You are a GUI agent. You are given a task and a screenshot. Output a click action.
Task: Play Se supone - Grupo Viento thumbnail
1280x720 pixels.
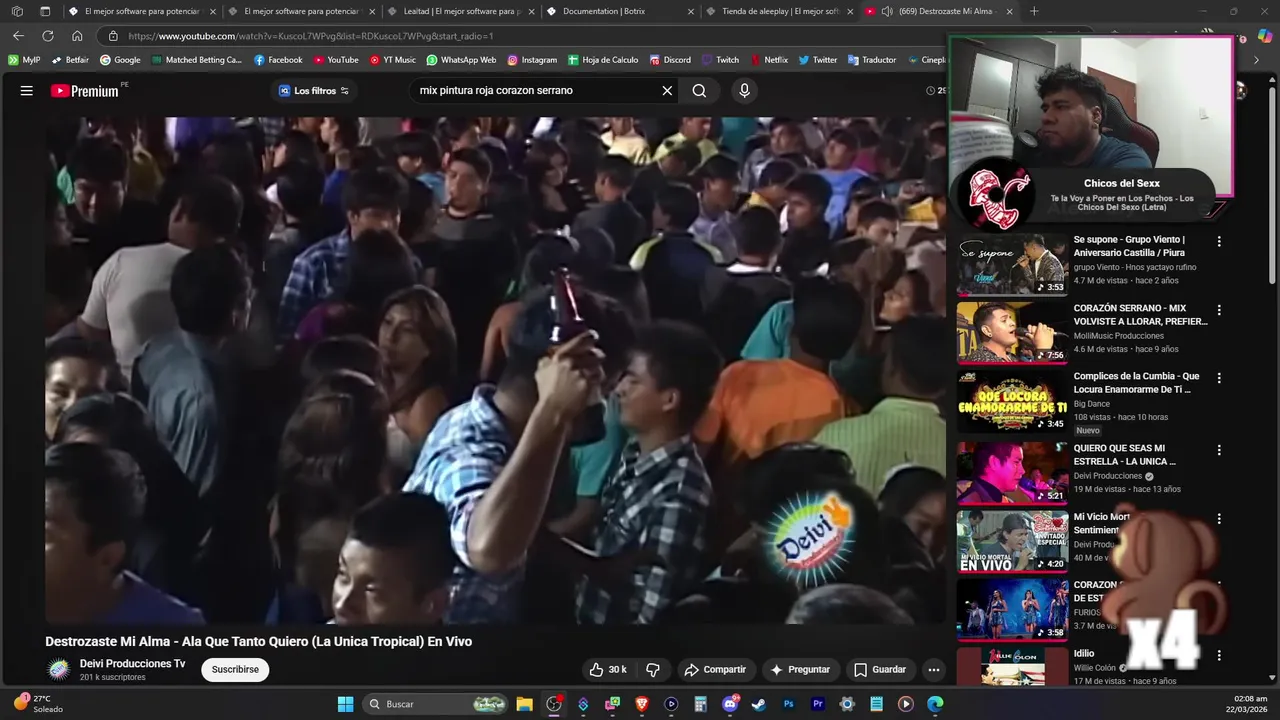tap(1012, 265)
